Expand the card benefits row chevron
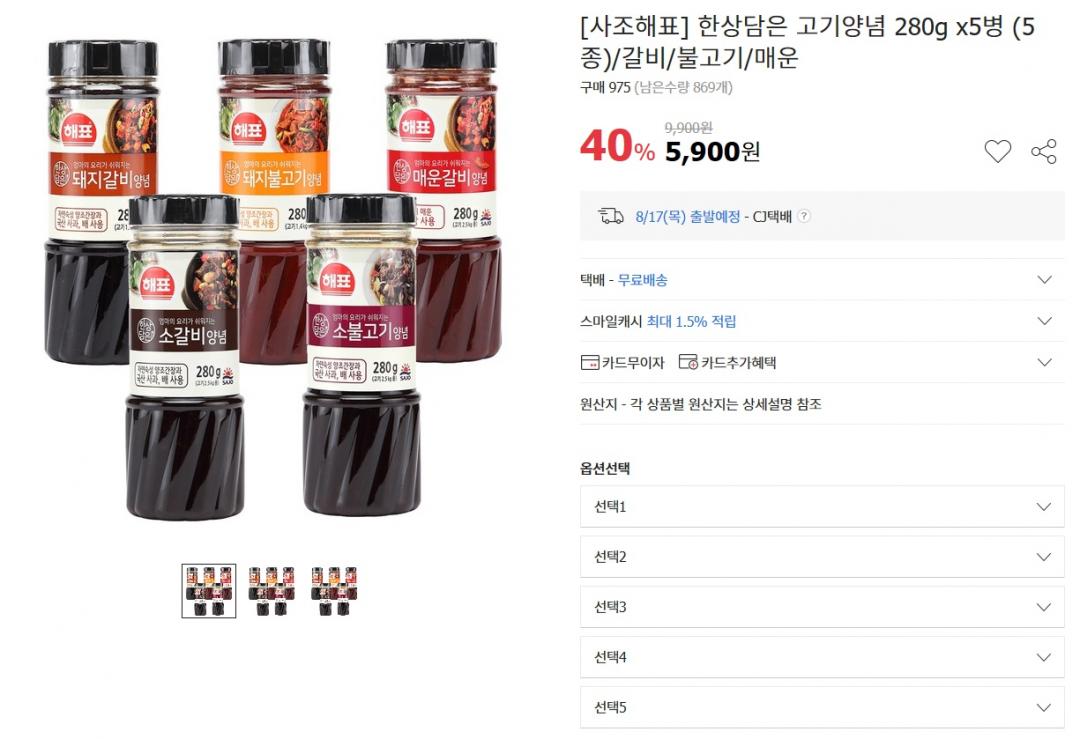1080x739 pixels. 1044,362
